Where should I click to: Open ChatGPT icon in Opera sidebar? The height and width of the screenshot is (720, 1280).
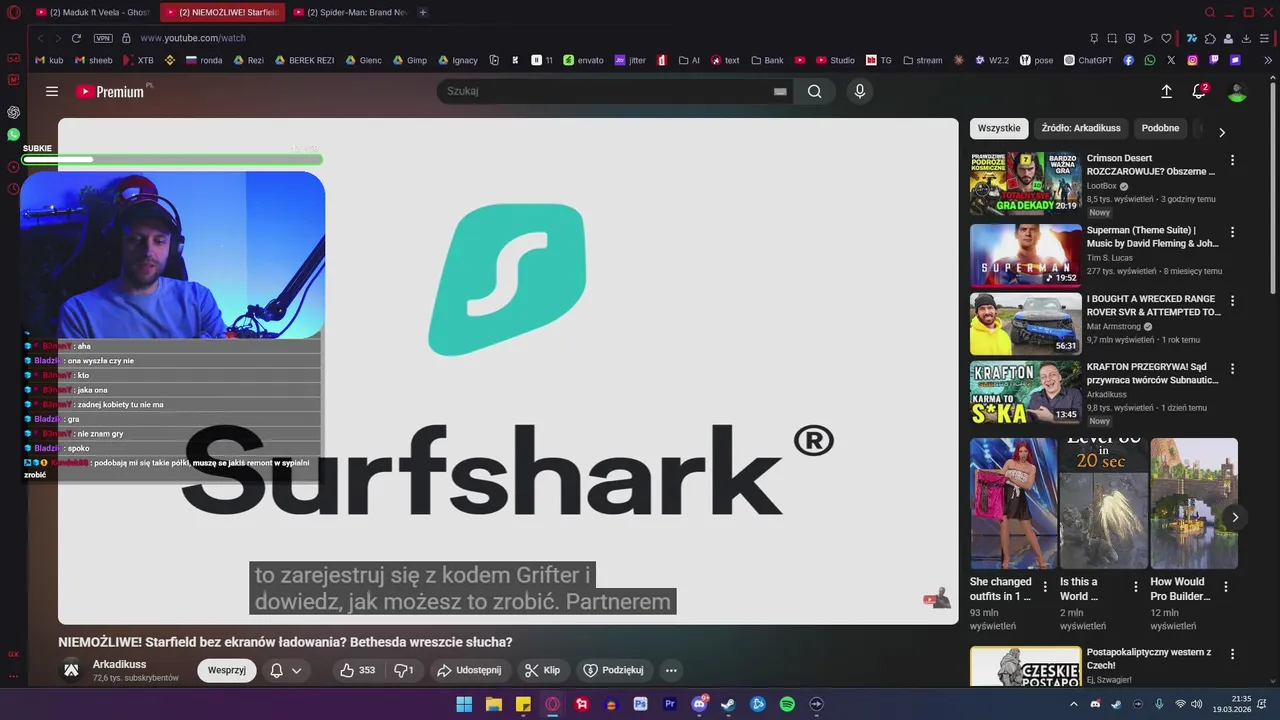pos(13,112)
